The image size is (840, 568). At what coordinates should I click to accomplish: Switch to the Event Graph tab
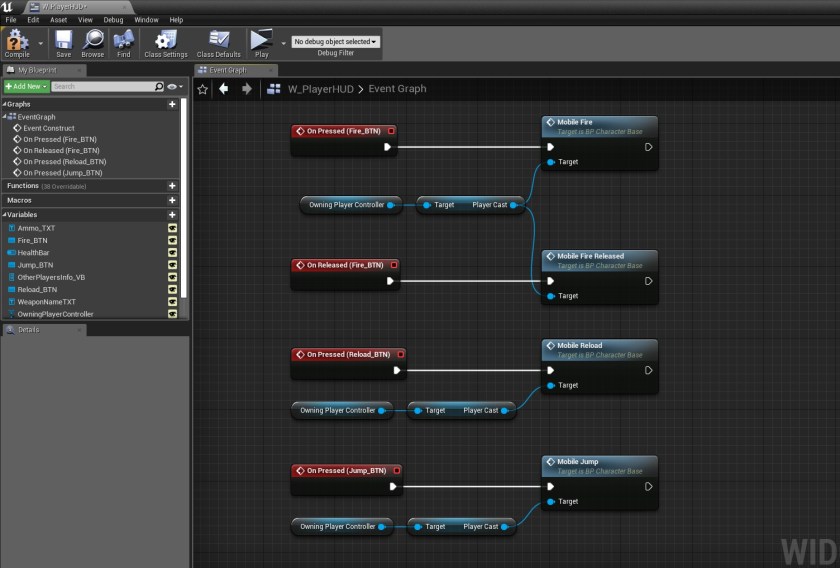[x=227, y=70]
